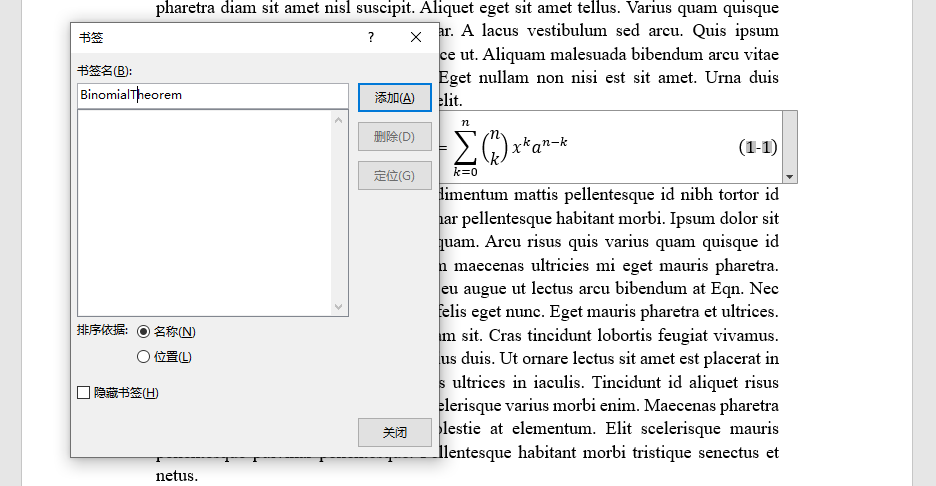936x486 pixels.
Task: Click the bookmark list's scroll-down arrow
Action: [x=338, y=307]
